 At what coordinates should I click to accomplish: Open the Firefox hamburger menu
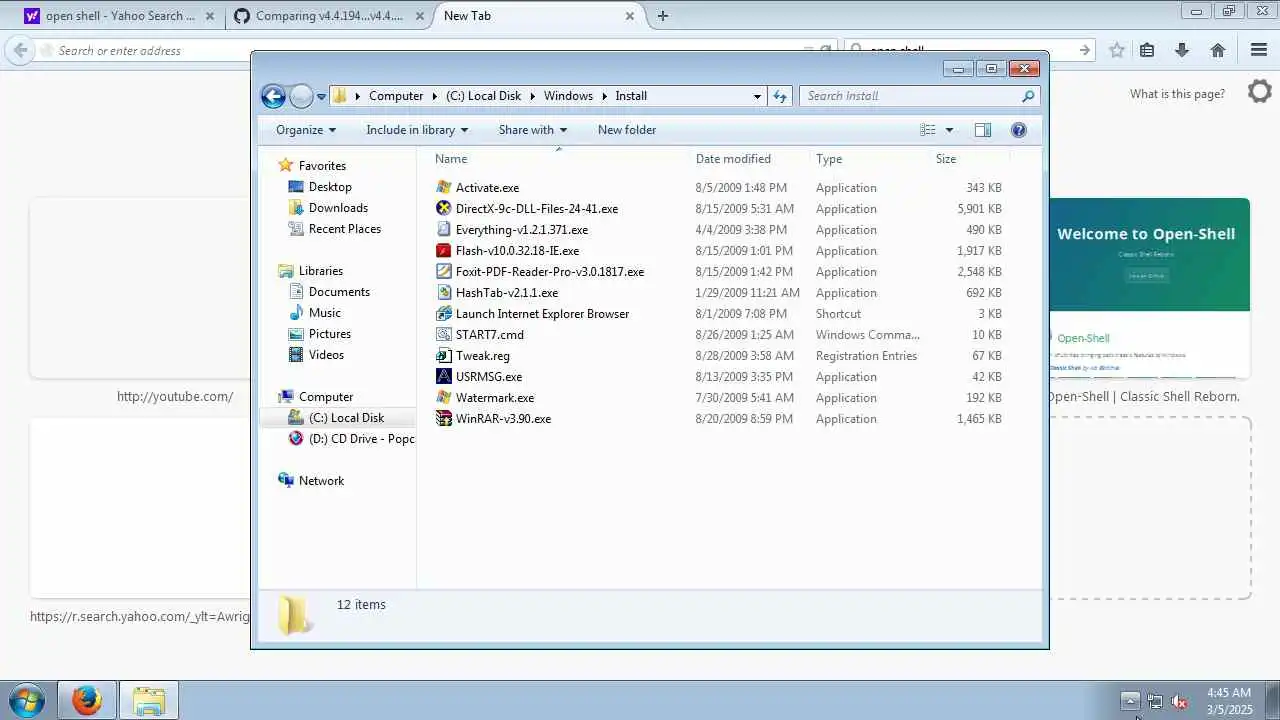point(1259,50)
